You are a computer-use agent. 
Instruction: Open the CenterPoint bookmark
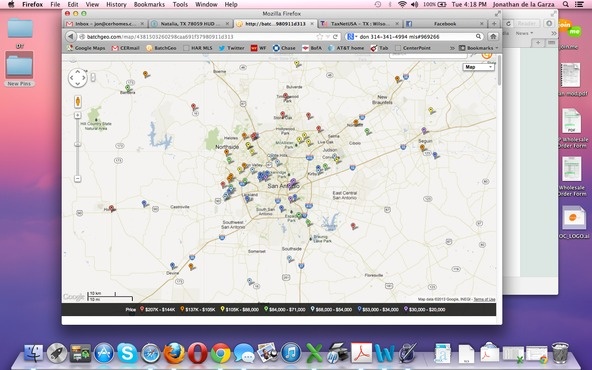[x=413, y=48]
